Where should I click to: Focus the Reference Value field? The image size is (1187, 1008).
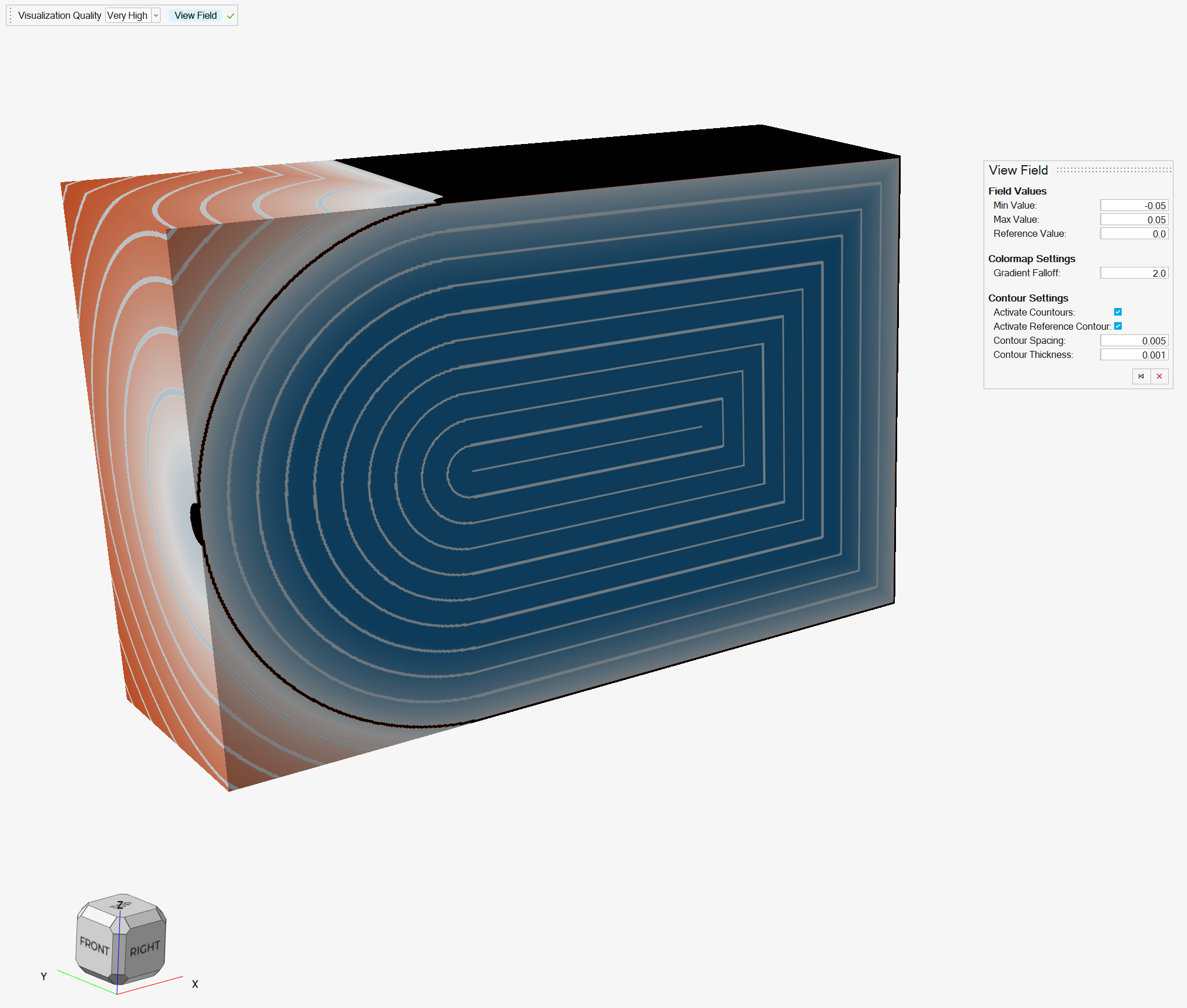click(1133, 234)
